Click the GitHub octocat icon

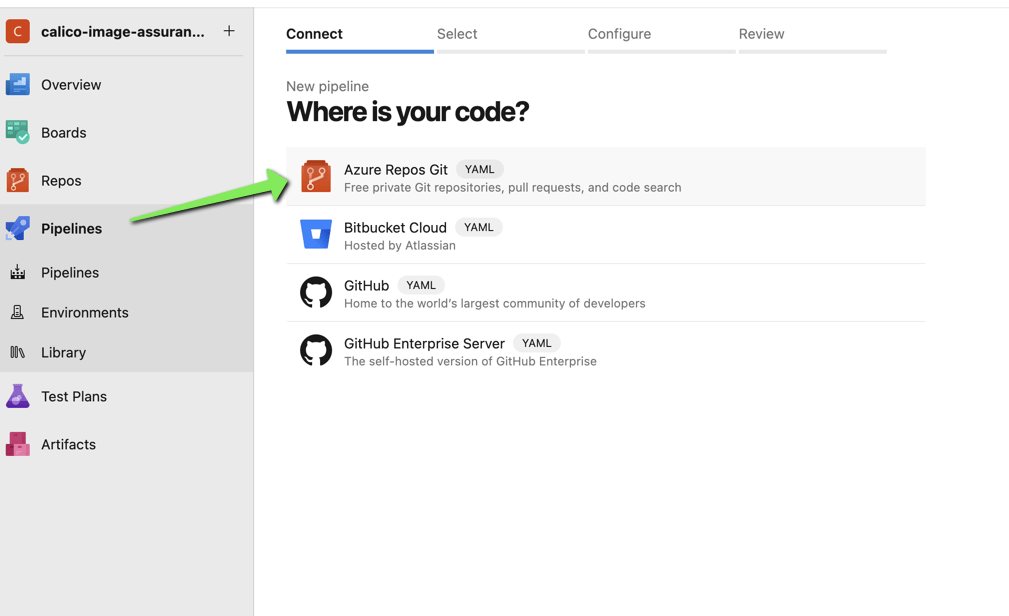tap(316, 292)
